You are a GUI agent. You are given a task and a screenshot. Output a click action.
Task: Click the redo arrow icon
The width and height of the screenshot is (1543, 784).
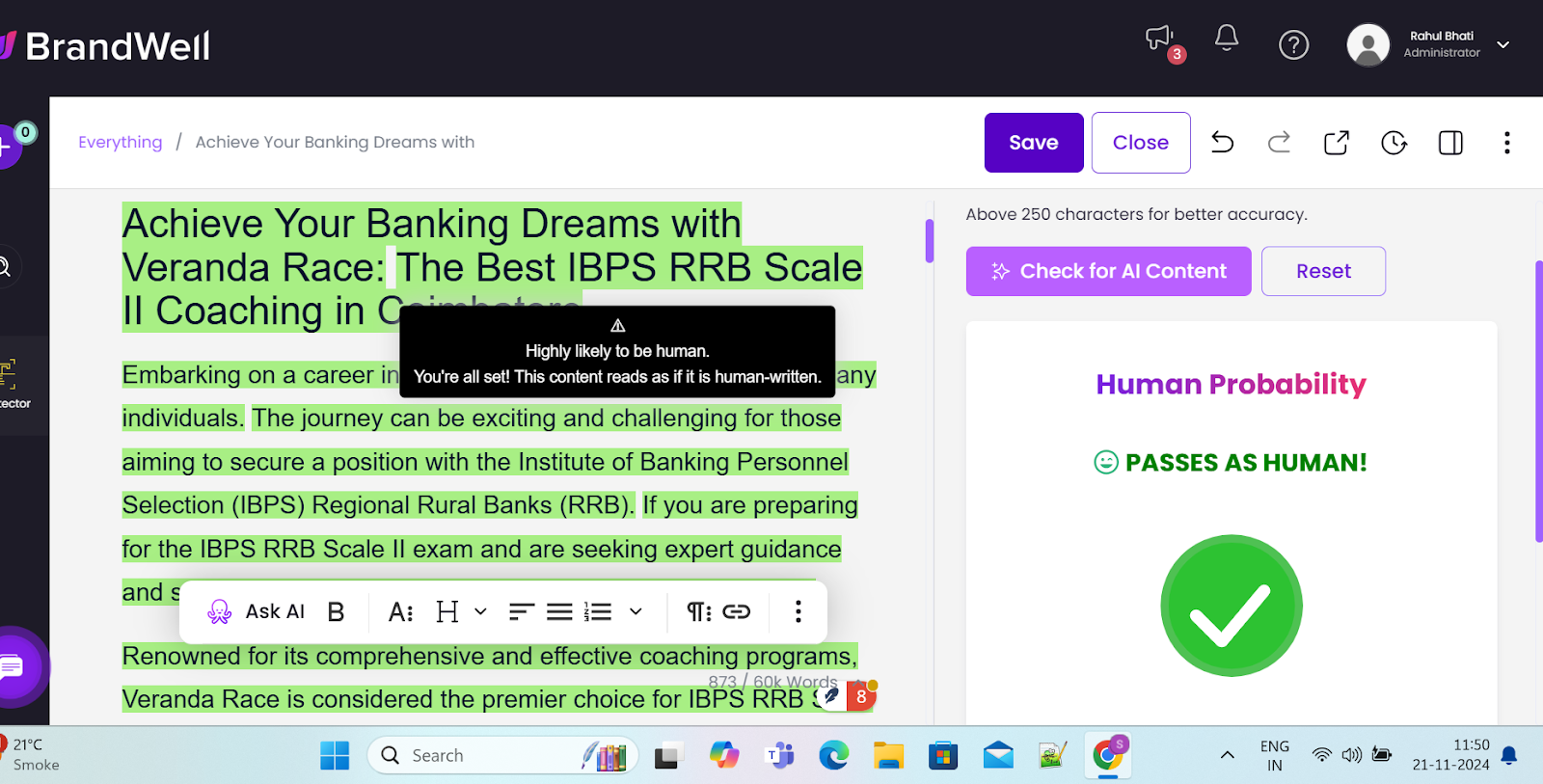[1279, 143]
